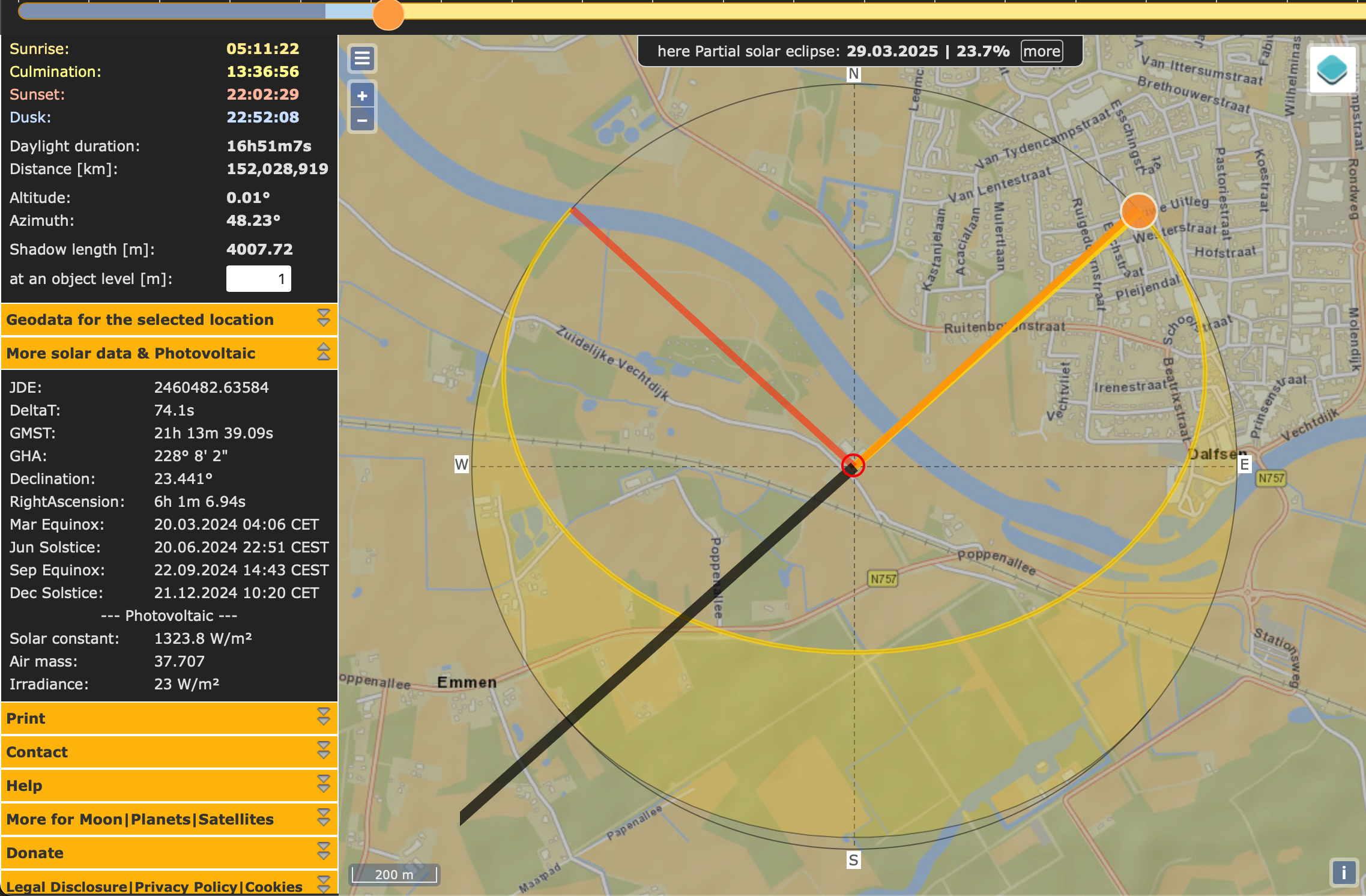Click the Contact section chevron arrows

tap(324, 750)
